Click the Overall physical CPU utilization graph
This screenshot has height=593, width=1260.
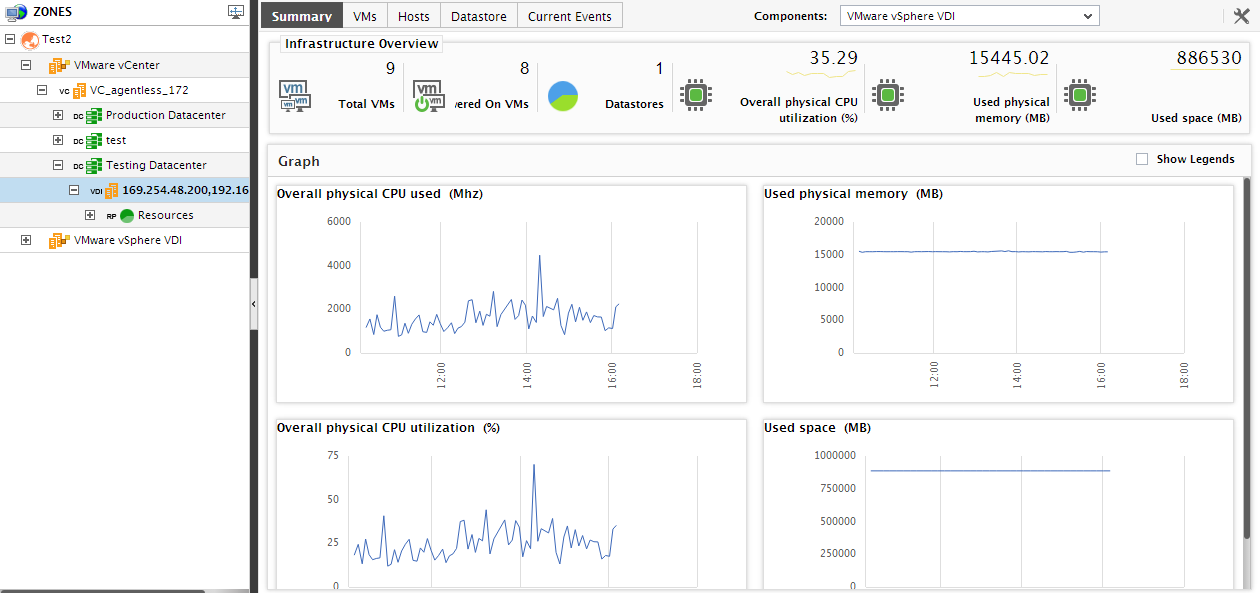511,505
